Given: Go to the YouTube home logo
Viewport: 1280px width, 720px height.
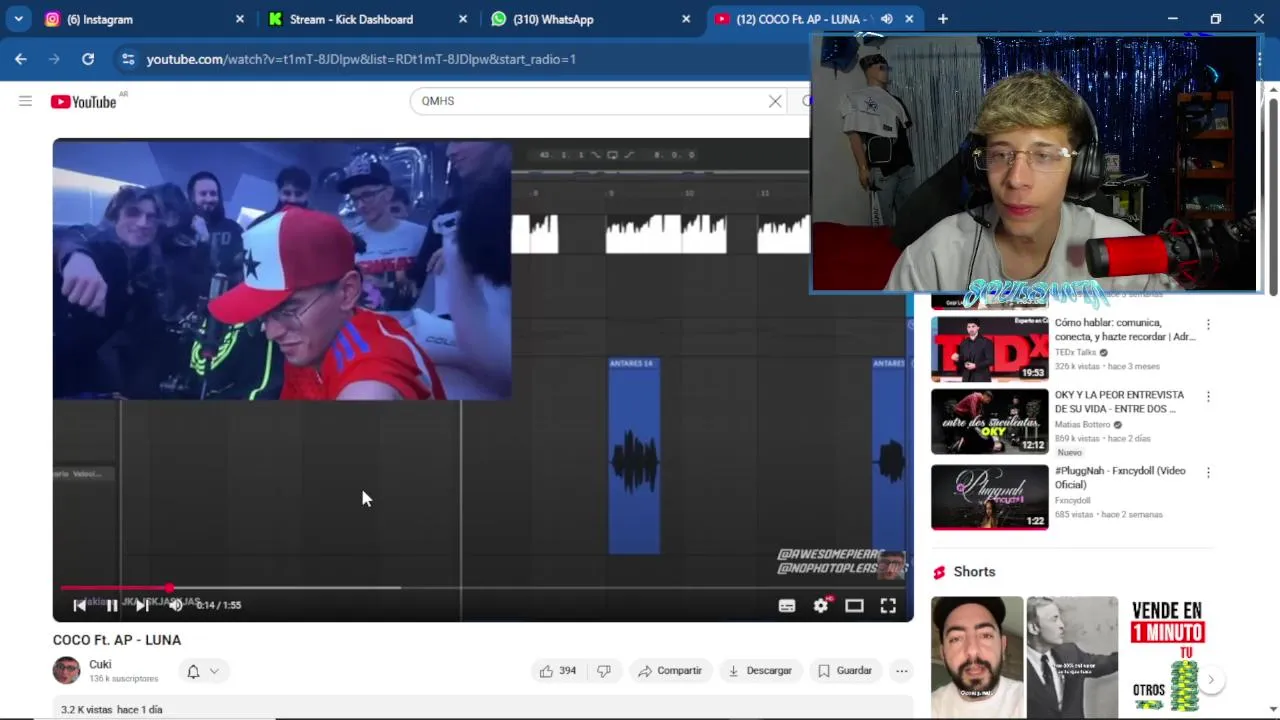Looking at the screenshot, I should [x=83, y=101].
